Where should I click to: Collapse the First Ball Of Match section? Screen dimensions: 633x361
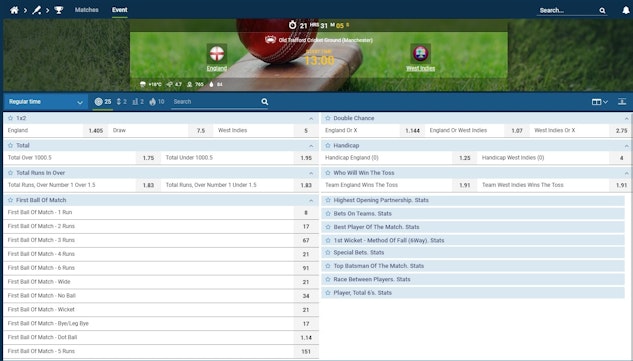311,200
